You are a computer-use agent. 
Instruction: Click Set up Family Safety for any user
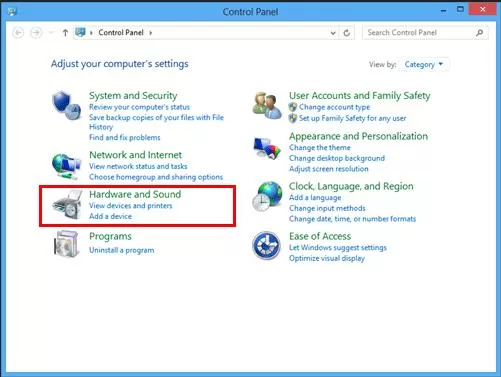pyautogui.click(x=352, y=118)
